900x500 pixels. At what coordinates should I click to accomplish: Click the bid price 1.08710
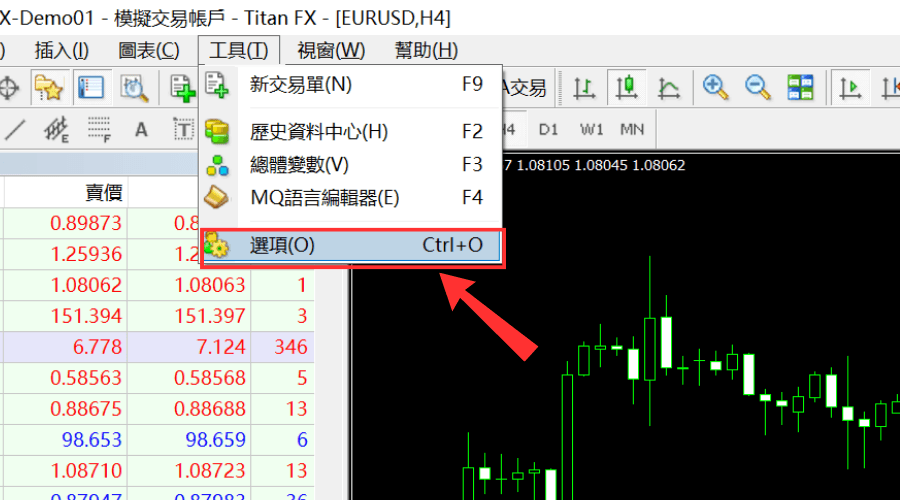86,471
